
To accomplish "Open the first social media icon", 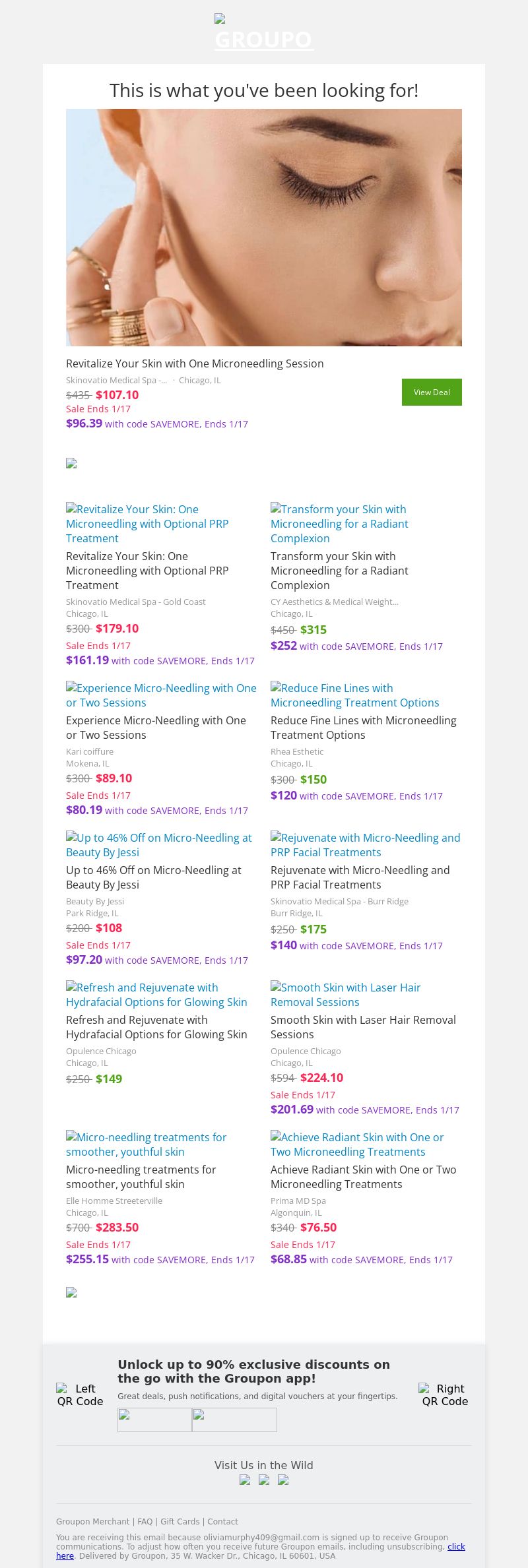I will click(245, 1480).
